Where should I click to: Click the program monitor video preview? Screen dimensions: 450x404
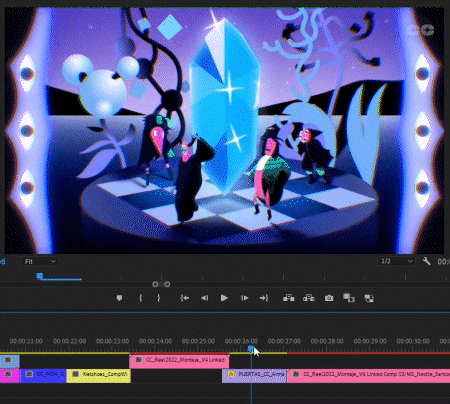pyautogui.click(x=224, y=130)
